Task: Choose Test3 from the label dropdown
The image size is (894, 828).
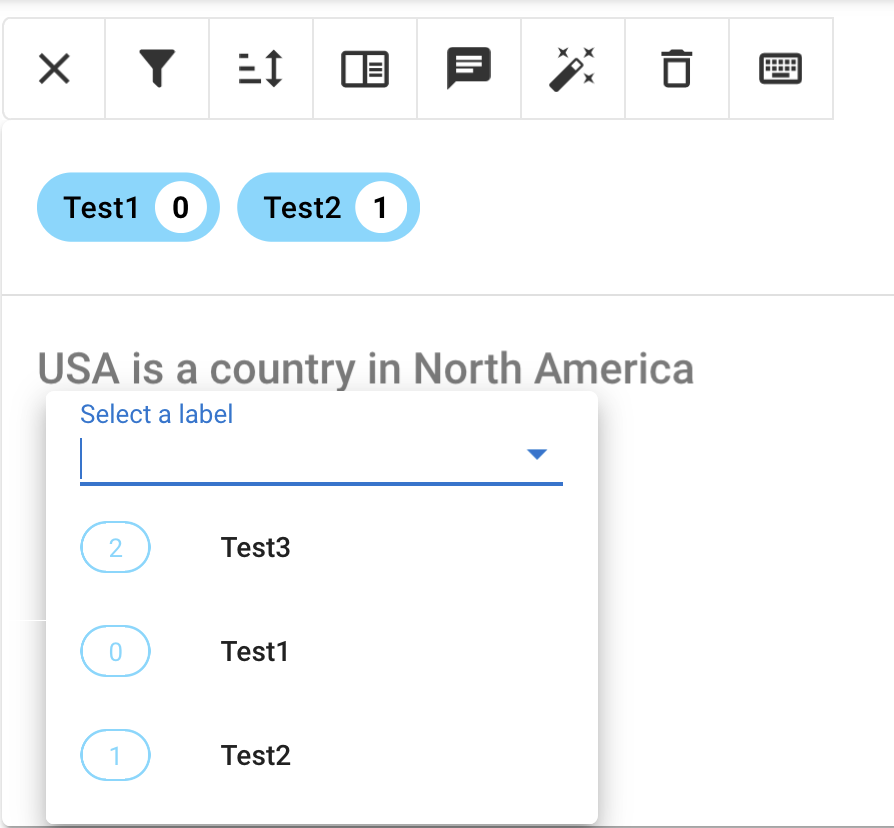Action: pos(255,547)
